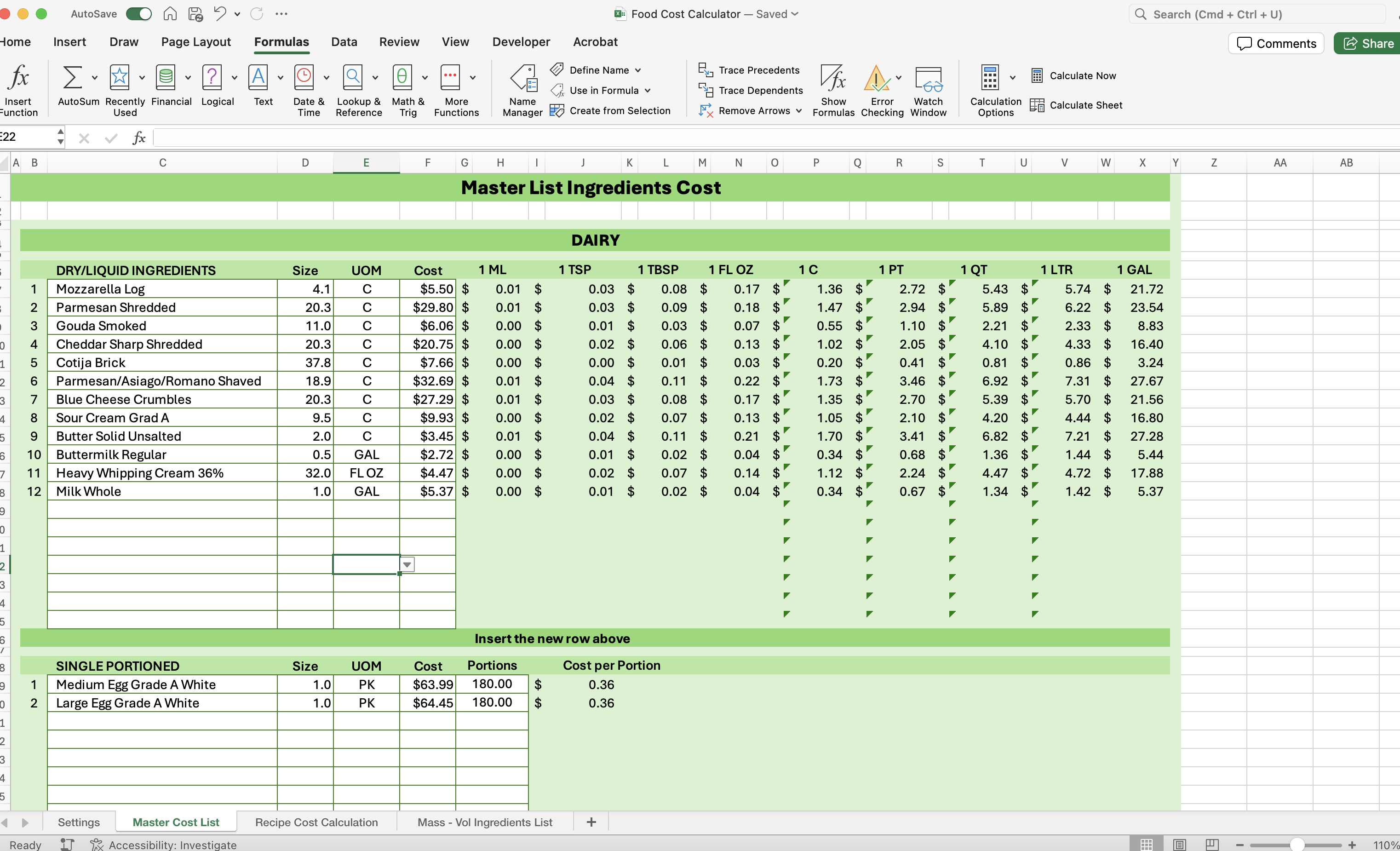Viewport: 1400px width, 851px height.
Task: Open the Recipe Cost Calculation sheet
Action: 316,822
